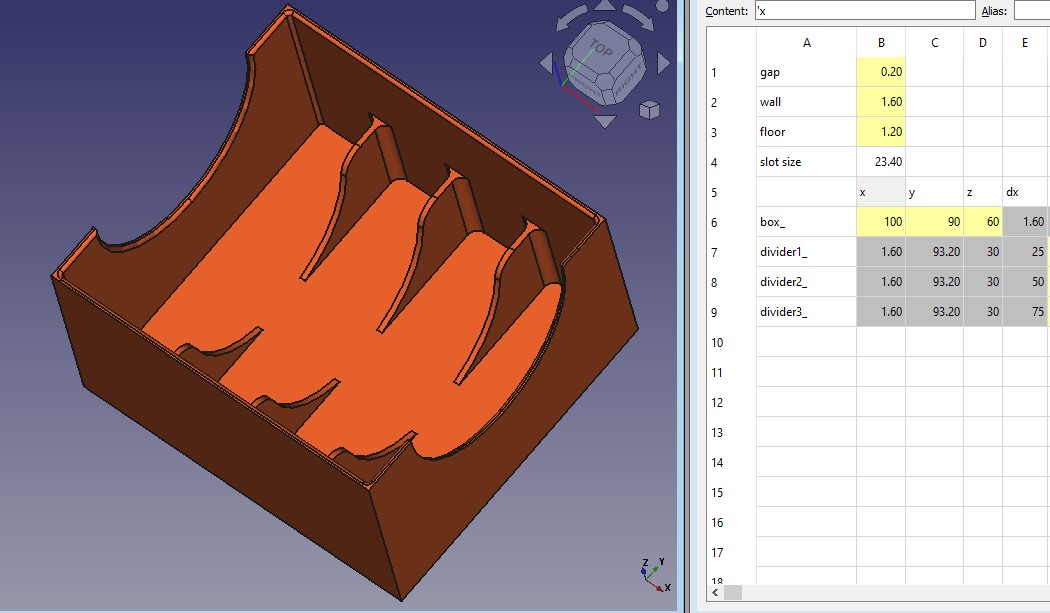Viewport: 1050px width, 613px height.
Task: Select the box_ z value 60
Action: [983, 222]
